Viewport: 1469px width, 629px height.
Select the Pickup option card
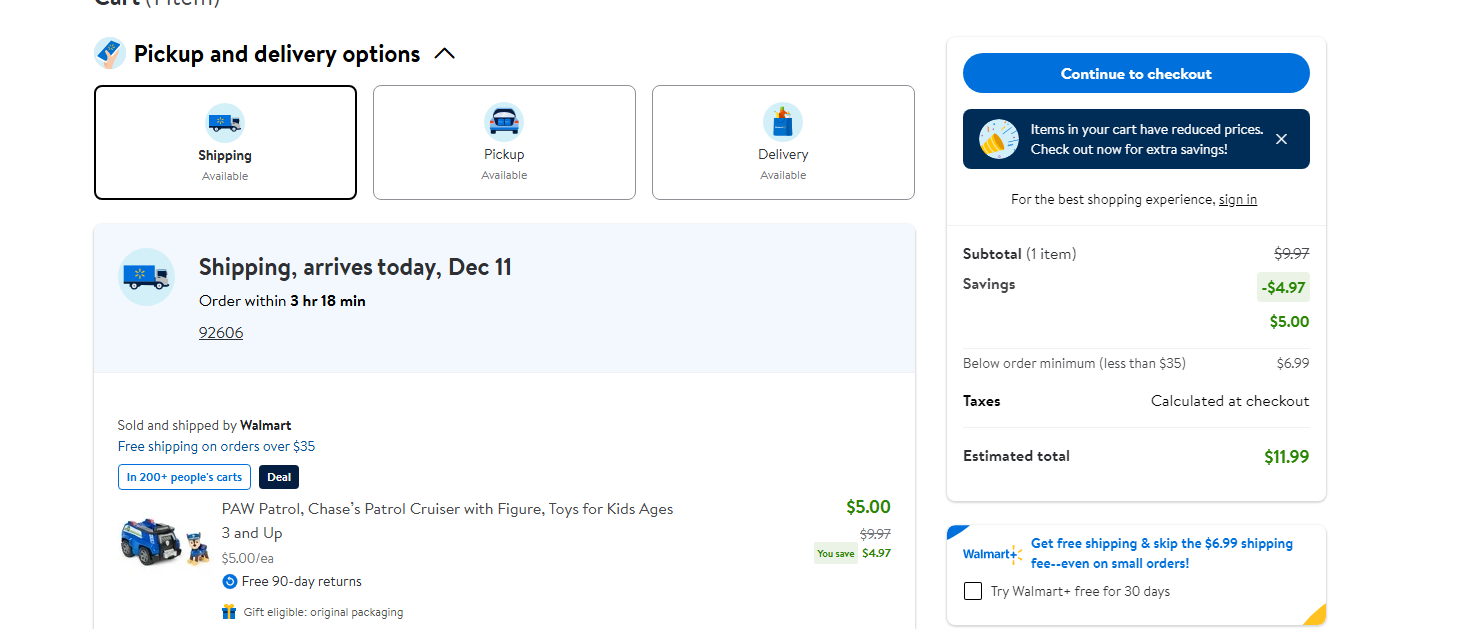click(x=504, y=142)
